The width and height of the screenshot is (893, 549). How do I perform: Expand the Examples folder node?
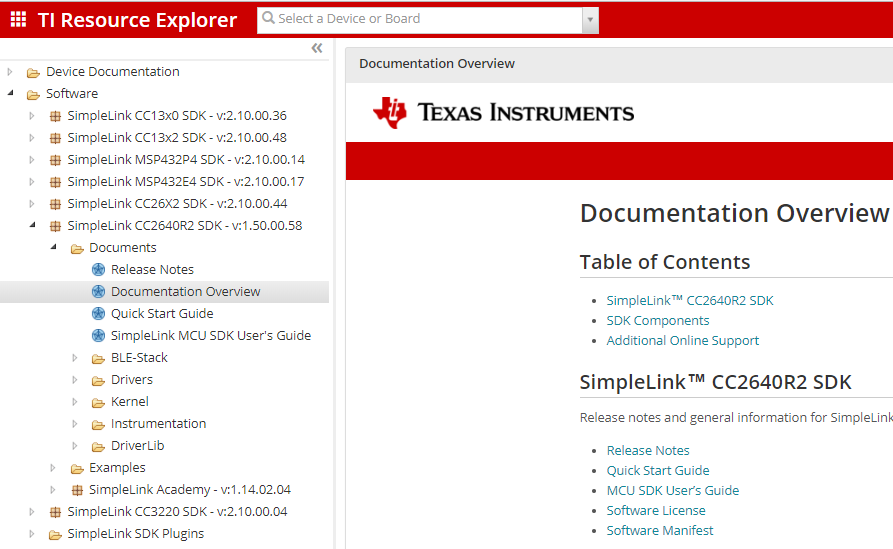[53, 468]
